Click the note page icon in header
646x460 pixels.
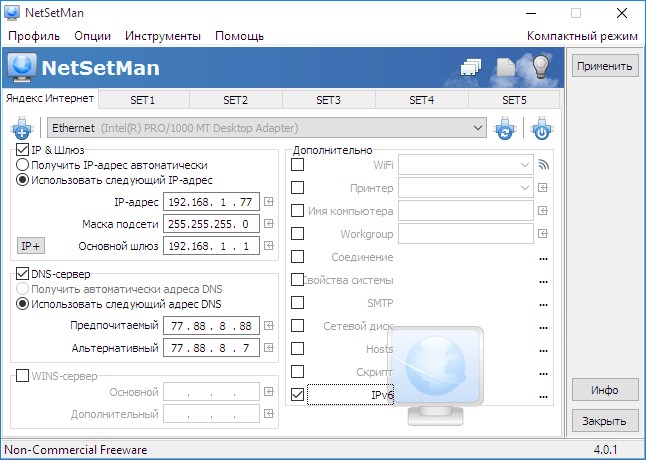(506, 67)
